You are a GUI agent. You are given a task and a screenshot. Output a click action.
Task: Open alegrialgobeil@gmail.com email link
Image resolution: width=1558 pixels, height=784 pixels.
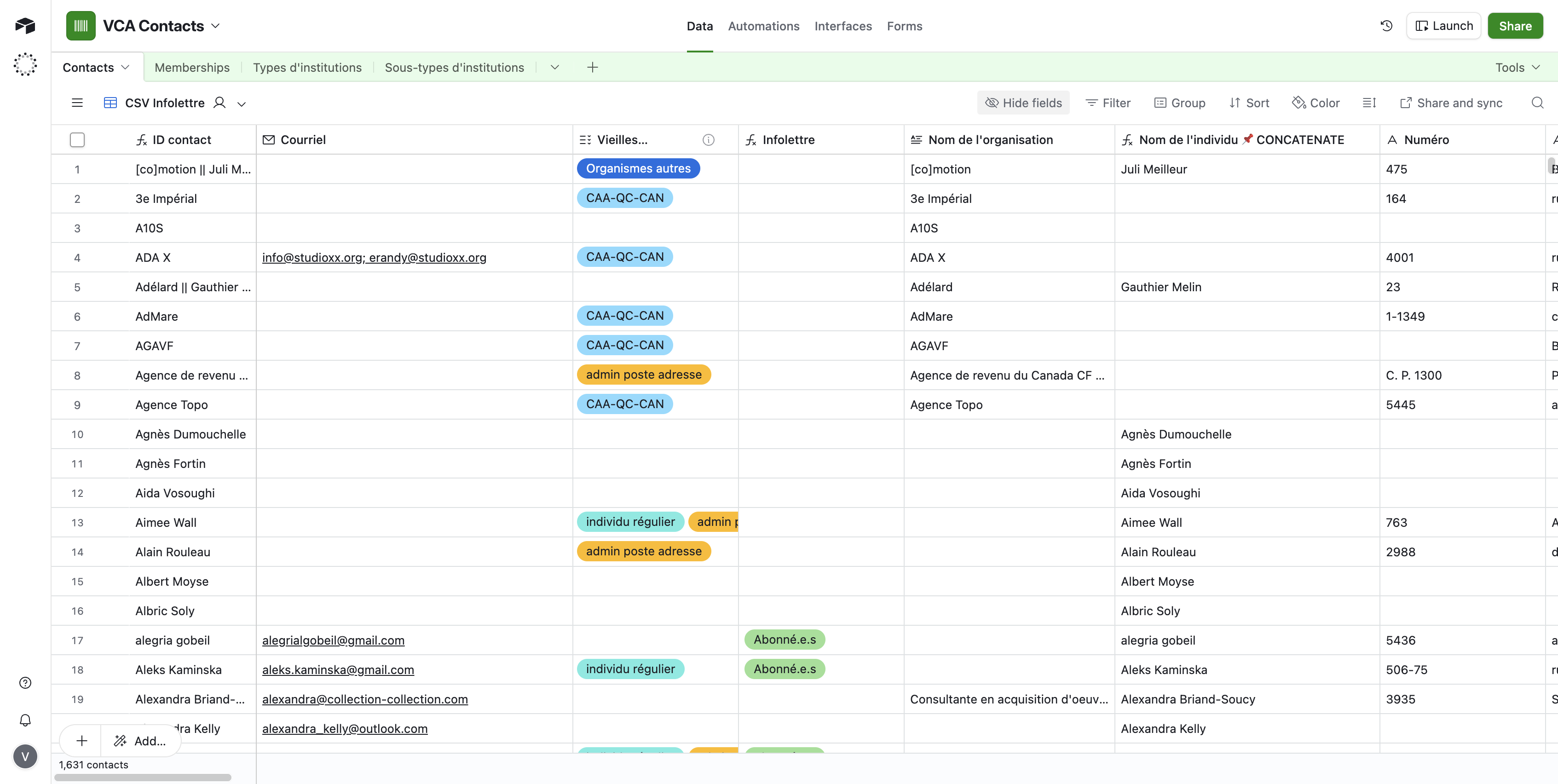click(333, 640)
